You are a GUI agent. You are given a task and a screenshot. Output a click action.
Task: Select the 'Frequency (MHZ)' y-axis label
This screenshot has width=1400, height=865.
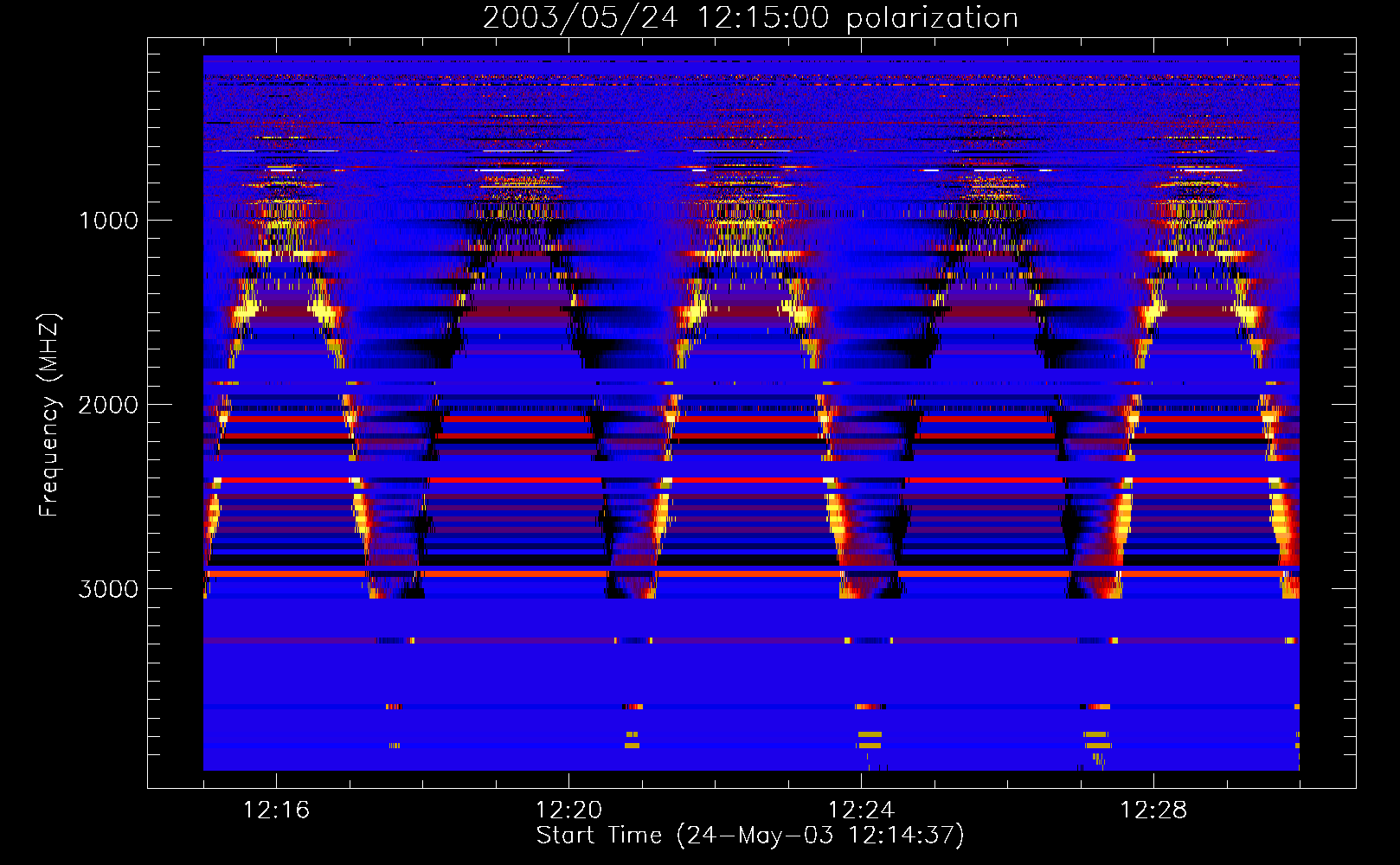pyautogui.click(x=49, y=415)
